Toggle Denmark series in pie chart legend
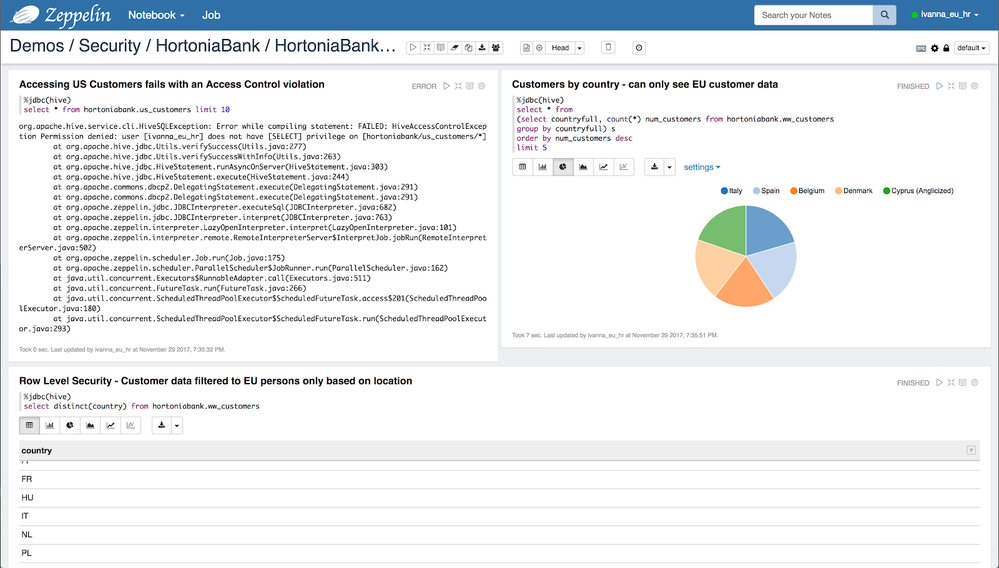This screenshot has width=999, height=568. click(854, 191)
